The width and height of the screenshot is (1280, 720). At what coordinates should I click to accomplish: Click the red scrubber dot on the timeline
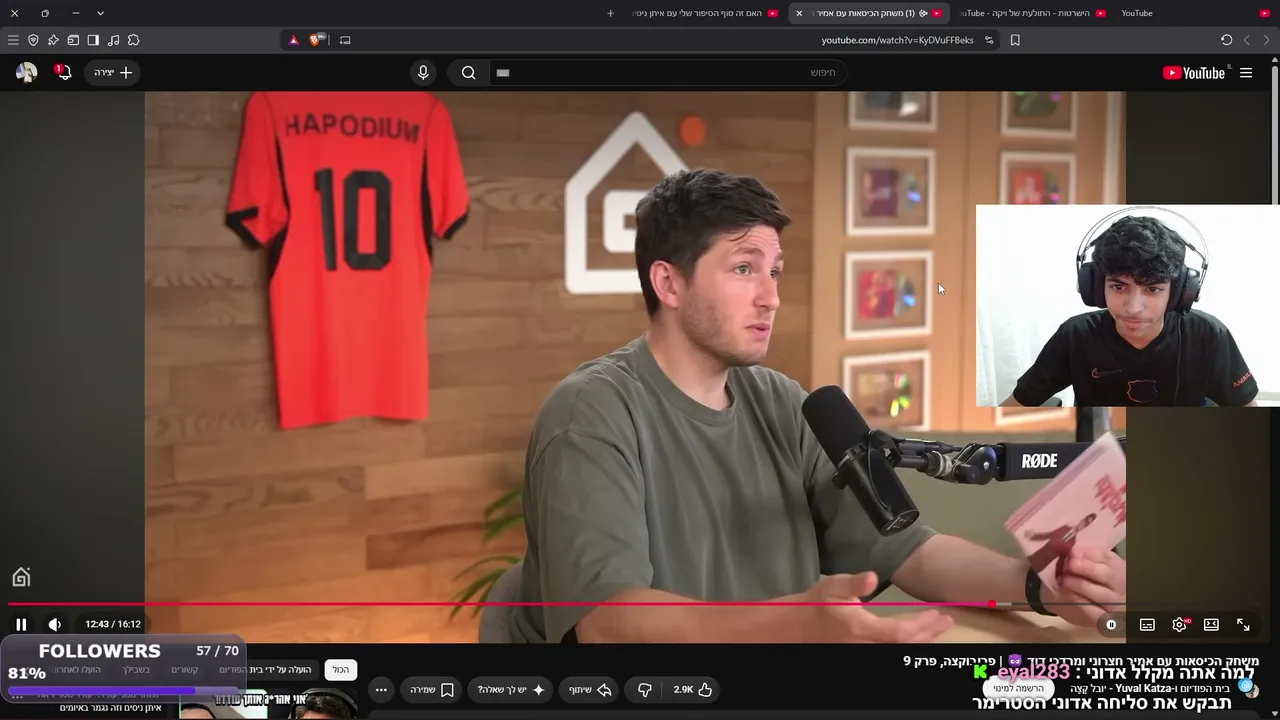tap(992, 604)
